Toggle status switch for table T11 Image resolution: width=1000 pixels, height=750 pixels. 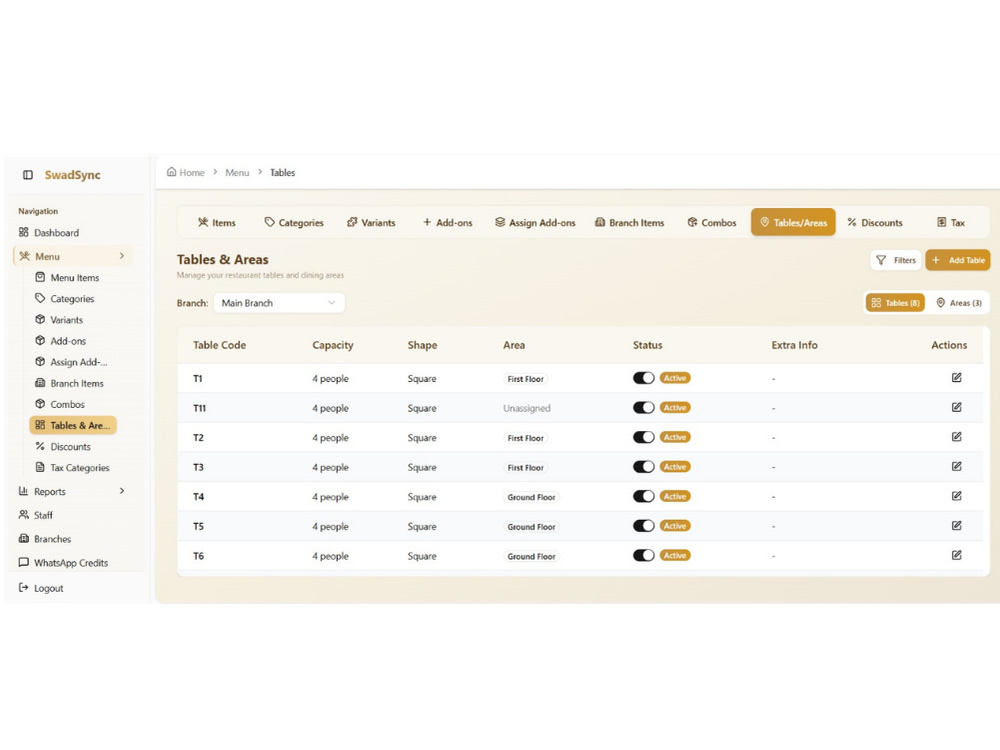[643, 408]
